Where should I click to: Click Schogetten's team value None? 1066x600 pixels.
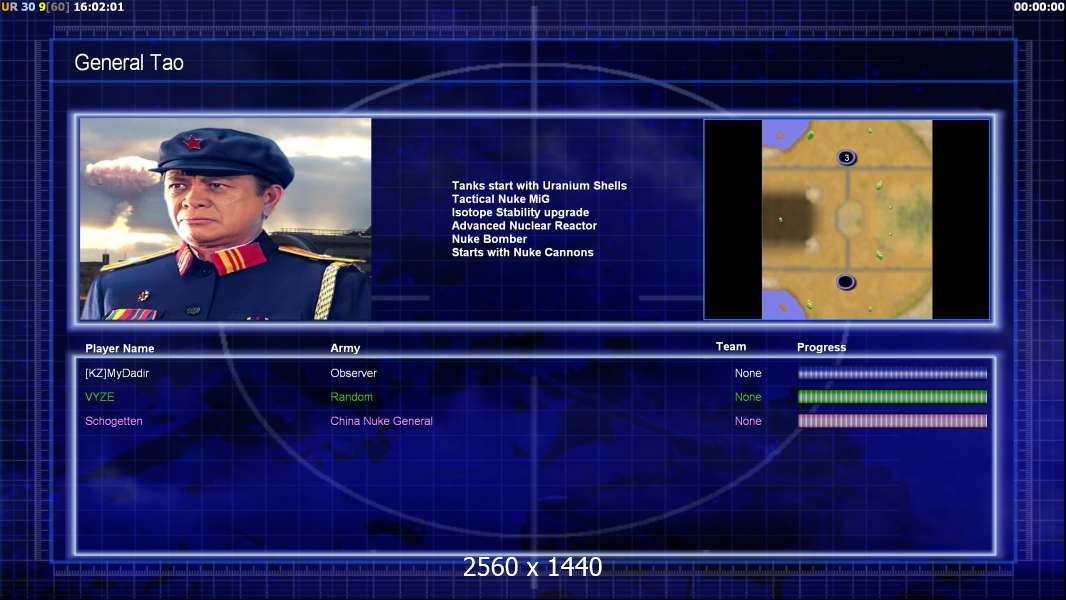click(748, 421)
